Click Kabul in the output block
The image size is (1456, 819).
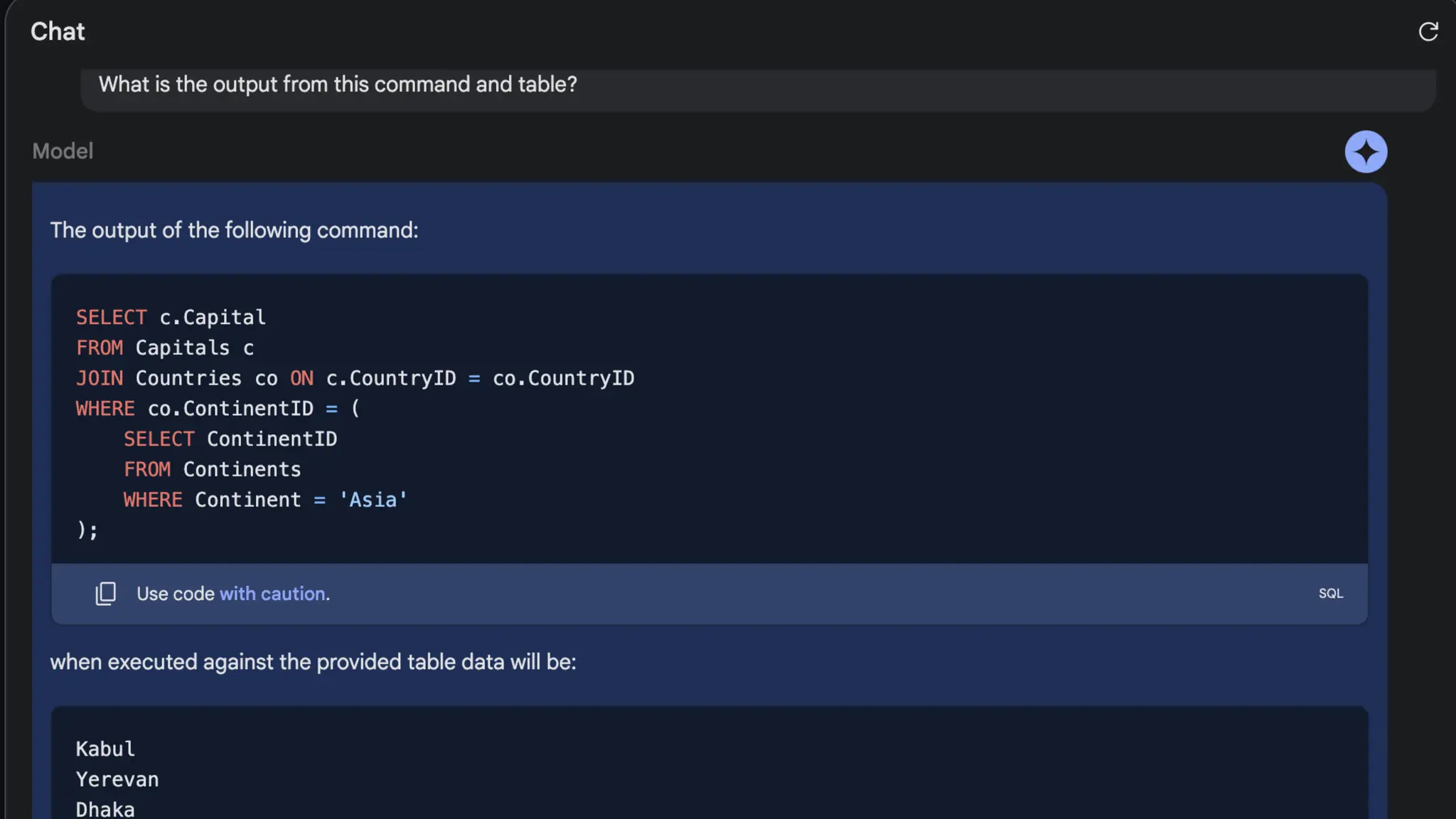coord(105,749)
